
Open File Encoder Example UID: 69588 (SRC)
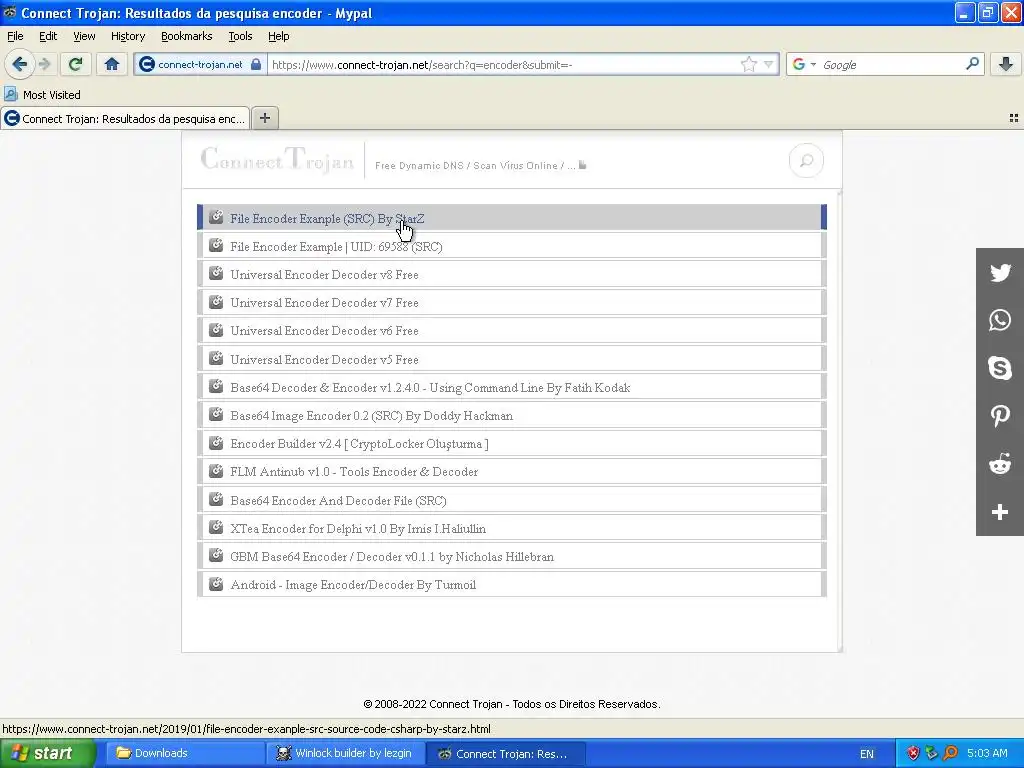click(x=512, y=246)
